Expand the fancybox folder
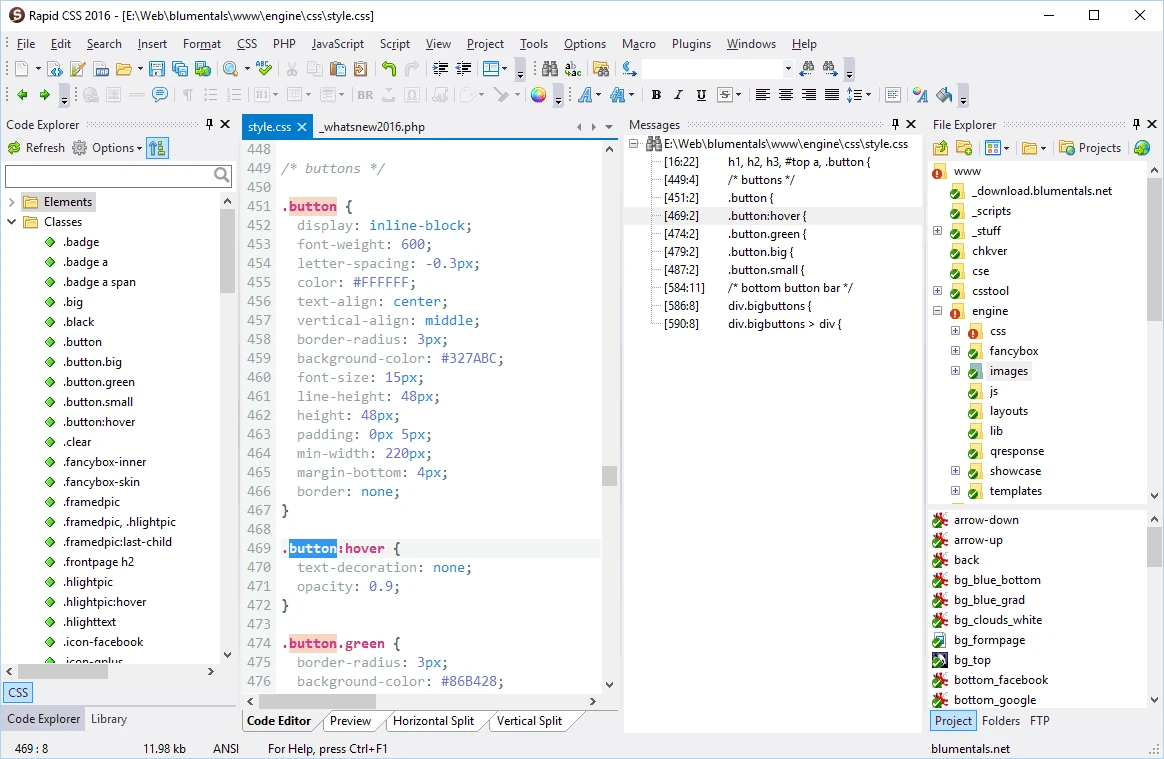1164x759 pixels. tap(955, 351)
